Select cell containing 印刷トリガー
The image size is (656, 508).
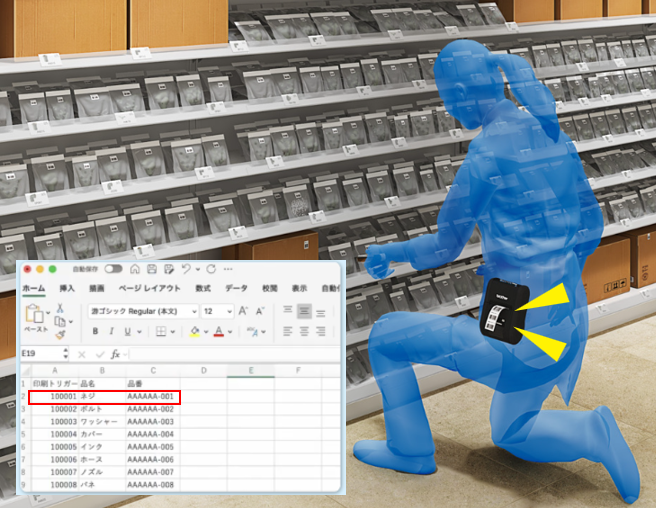[x=55, y=384]
